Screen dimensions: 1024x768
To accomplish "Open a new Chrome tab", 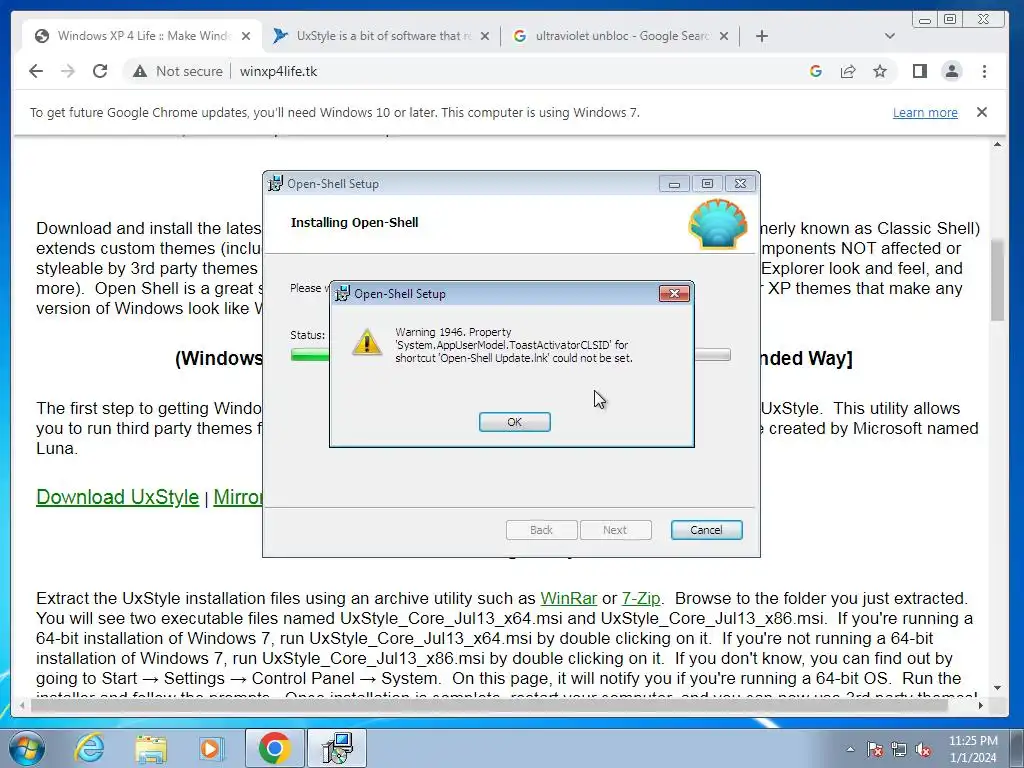I will click(x=761, y=36).
